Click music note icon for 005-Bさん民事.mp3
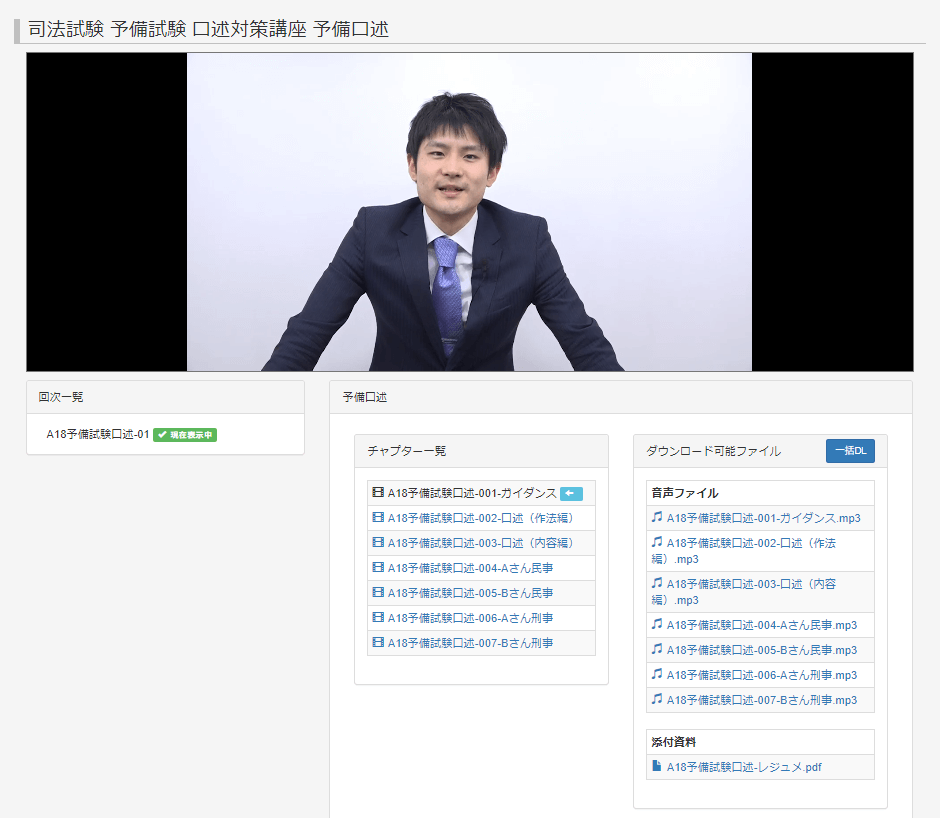Viewport: 940px width, 818px height. (657, 650)
